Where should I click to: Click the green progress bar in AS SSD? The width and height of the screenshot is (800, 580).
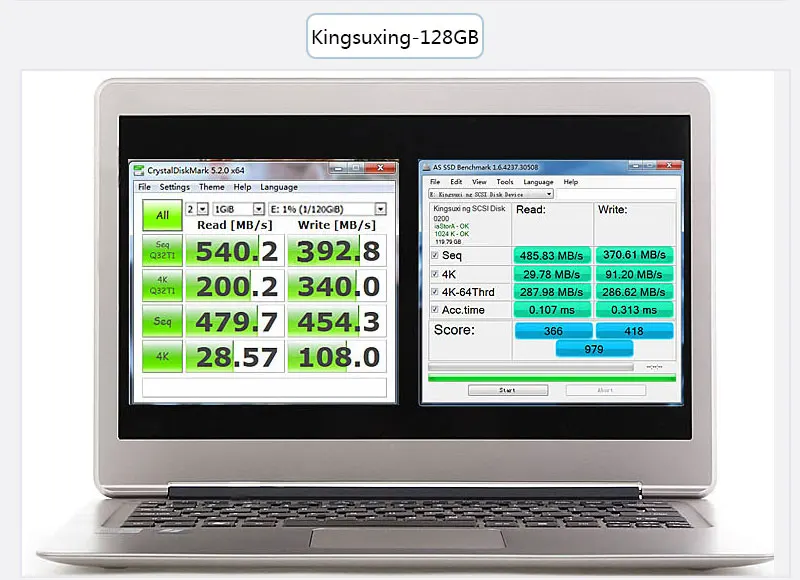(x=552, y=378)
